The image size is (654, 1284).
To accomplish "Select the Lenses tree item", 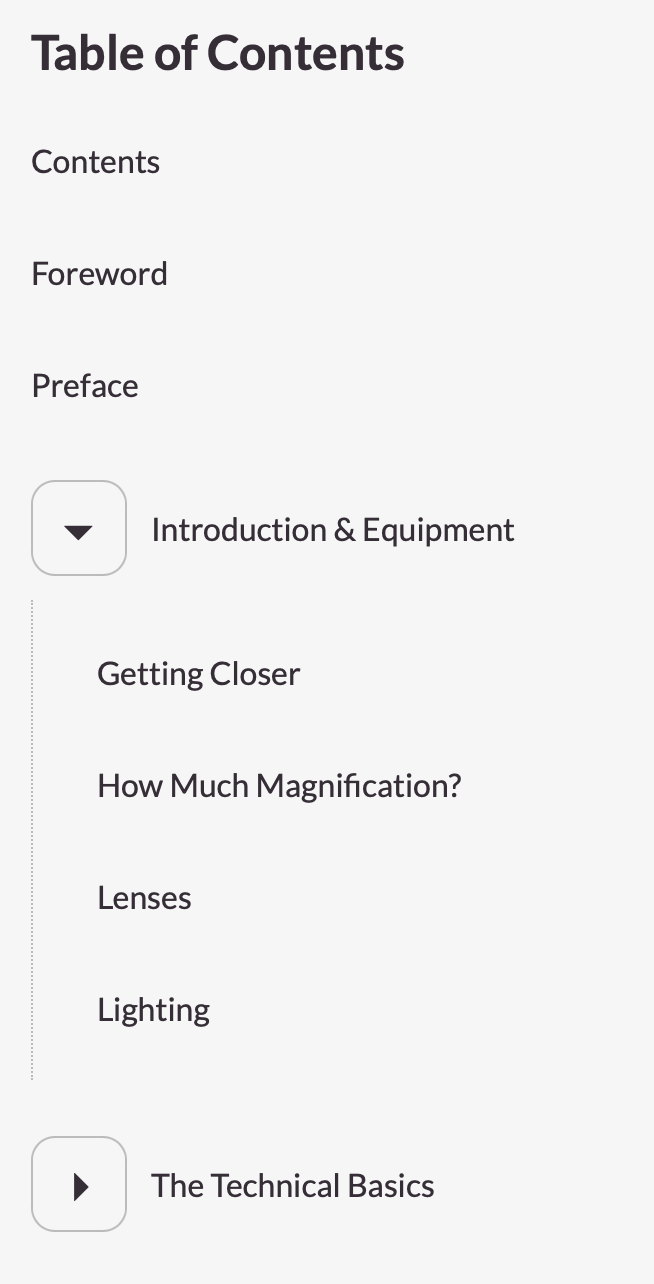I will point(144,897).
